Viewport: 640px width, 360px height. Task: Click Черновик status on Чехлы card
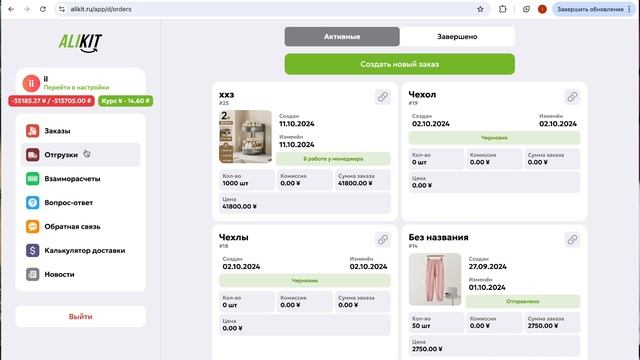304,281
